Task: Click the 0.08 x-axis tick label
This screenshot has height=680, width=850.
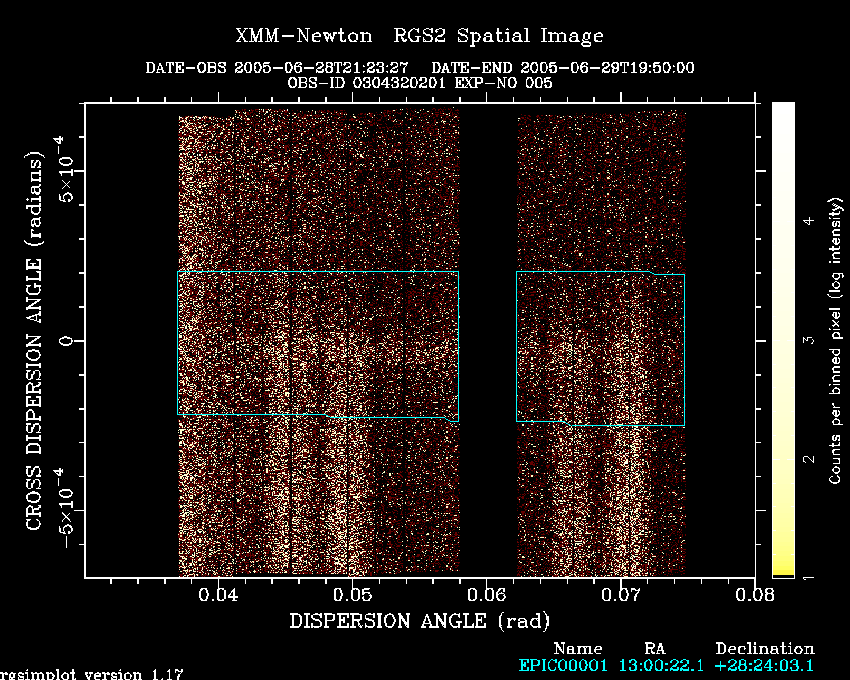Action: [x=755, y=595]
